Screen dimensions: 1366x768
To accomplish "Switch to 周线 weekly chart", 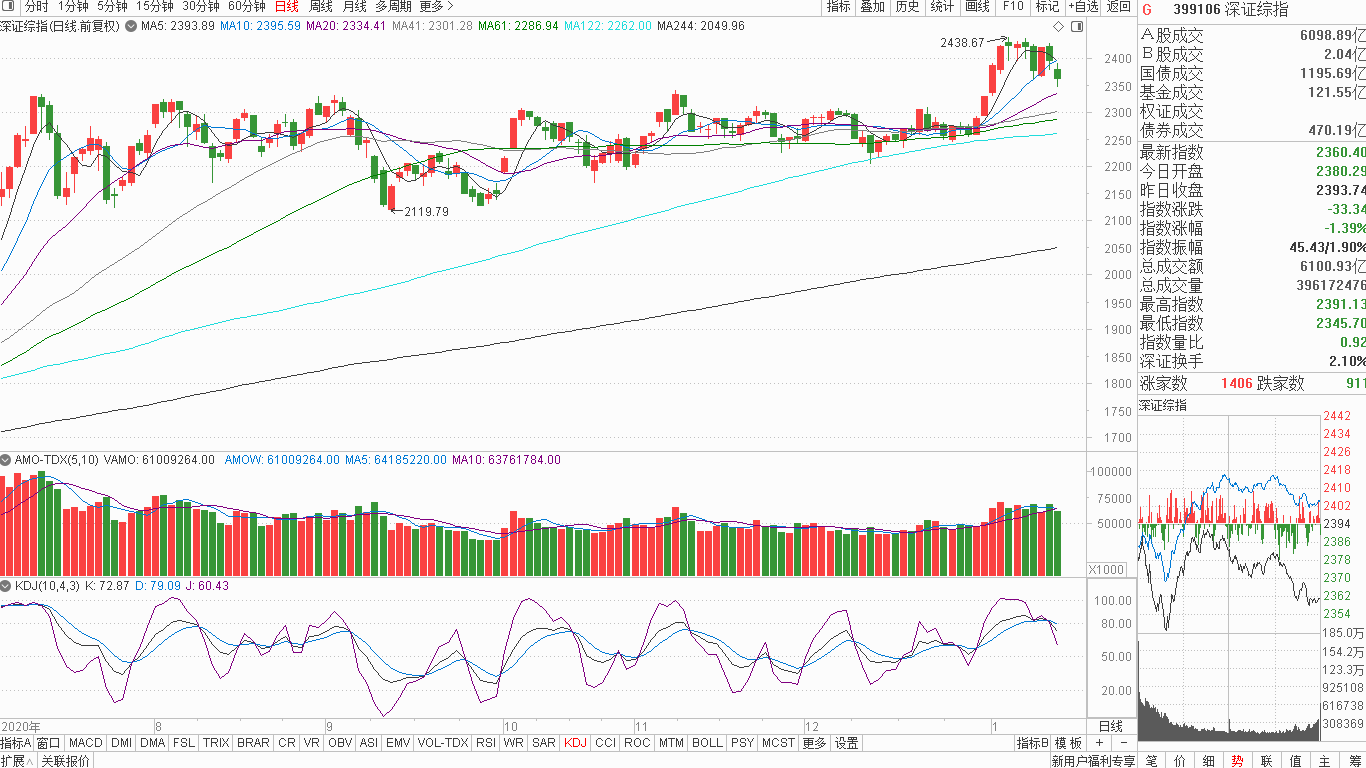I will point(320,6).
